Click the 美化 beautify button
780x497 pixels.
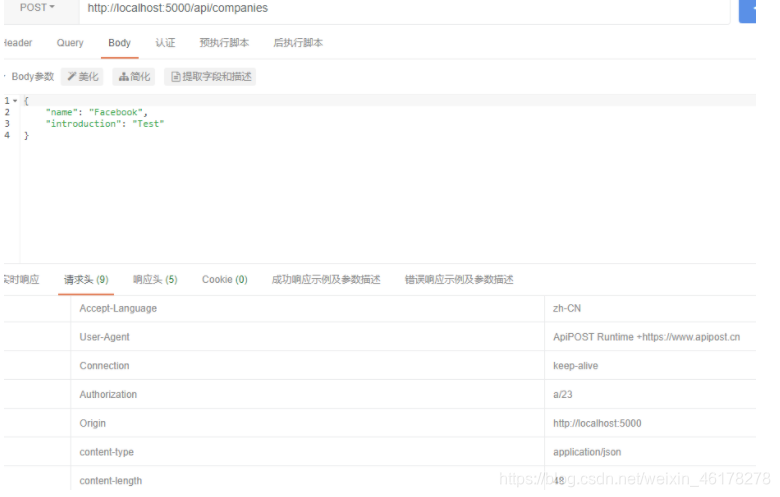tap(82, 77)
